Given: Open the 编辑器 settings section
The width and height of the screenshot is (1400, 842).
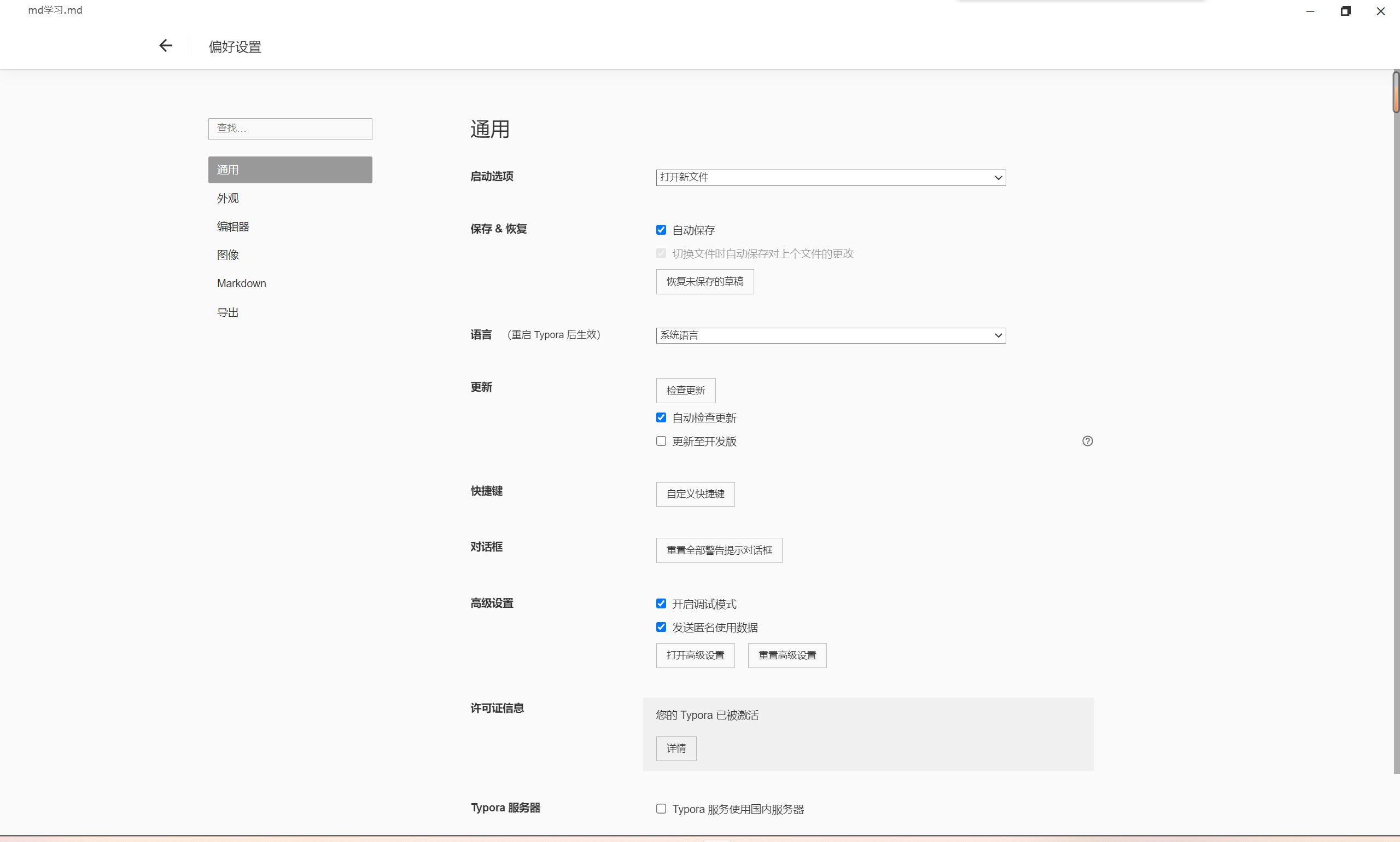Looking at the screenshot, I should 233,227.
